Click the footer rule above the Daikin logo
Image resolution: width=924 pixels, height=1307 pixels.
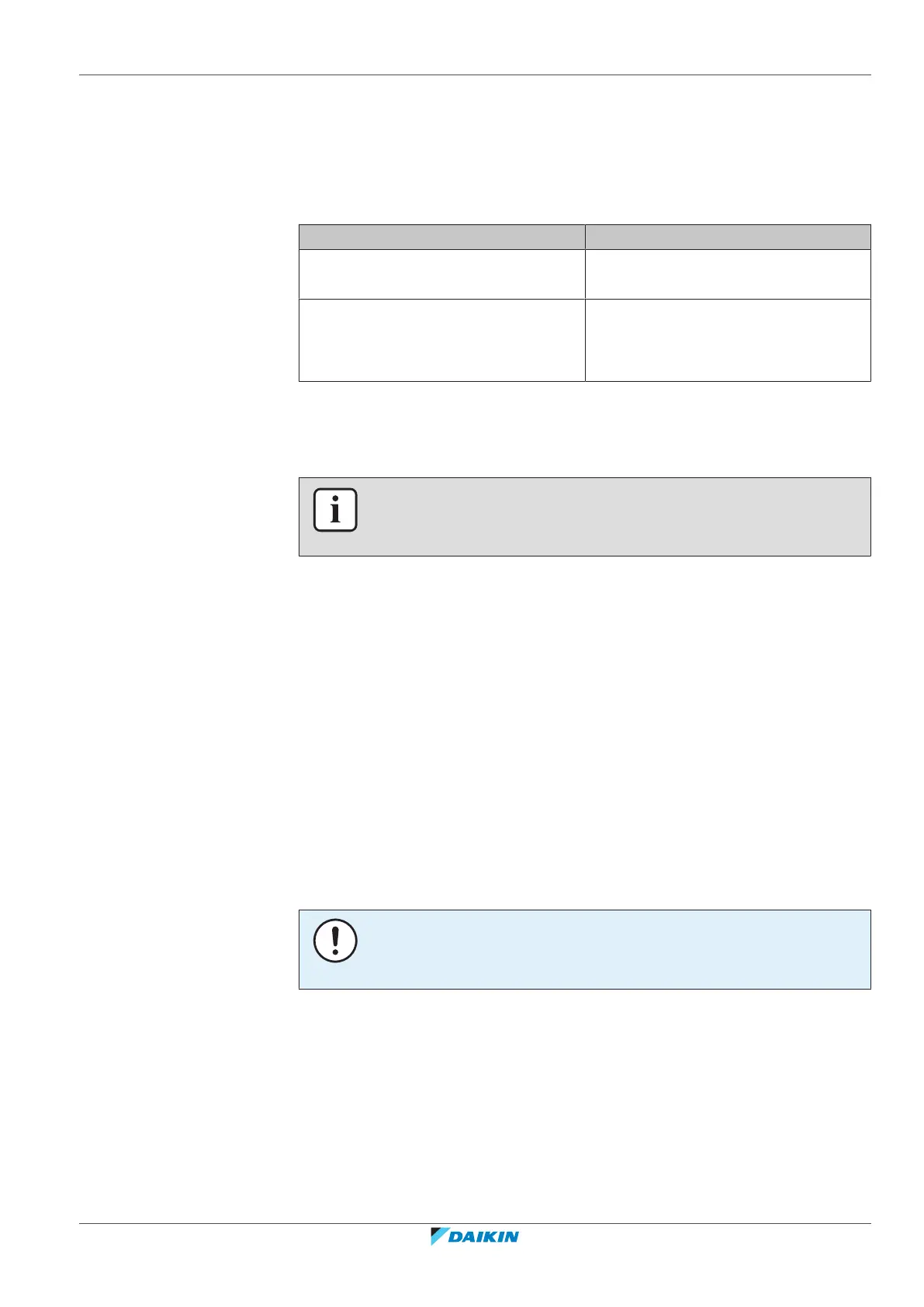click(475, 1224)
